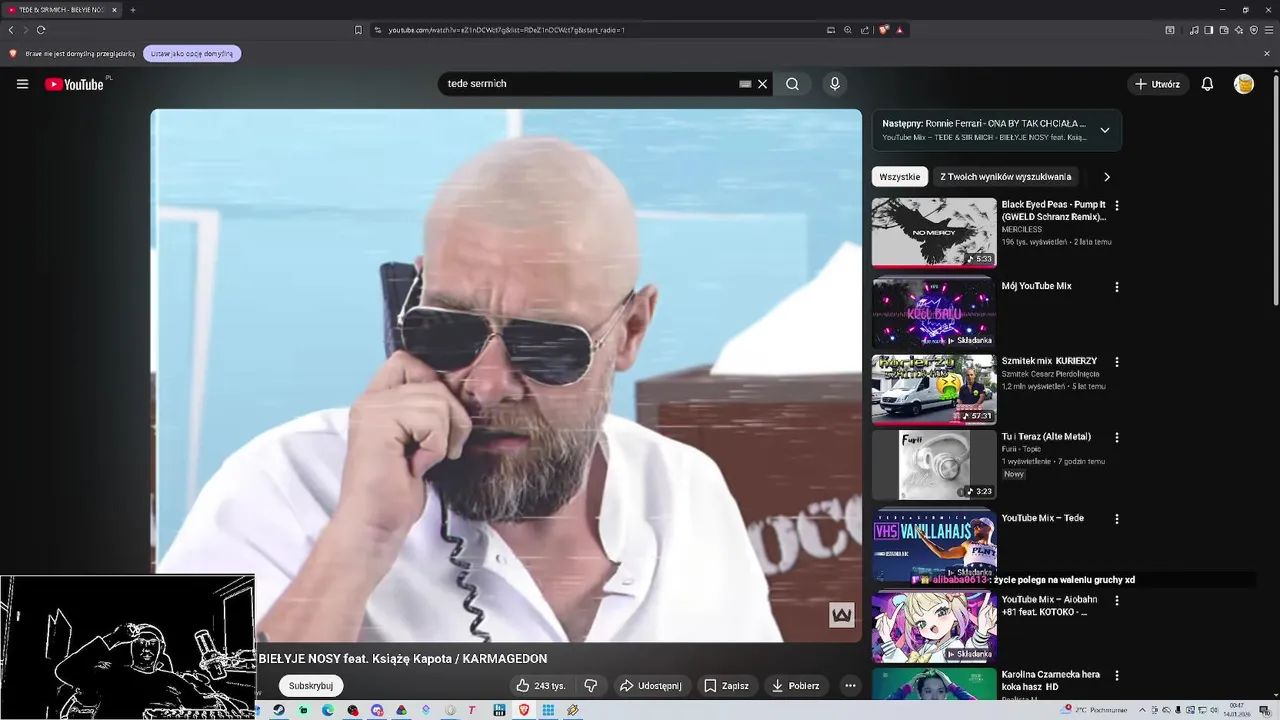Subscribe with the Subskrybuj button
Screen dimensions: 1280x720
(x=311, y=686)
